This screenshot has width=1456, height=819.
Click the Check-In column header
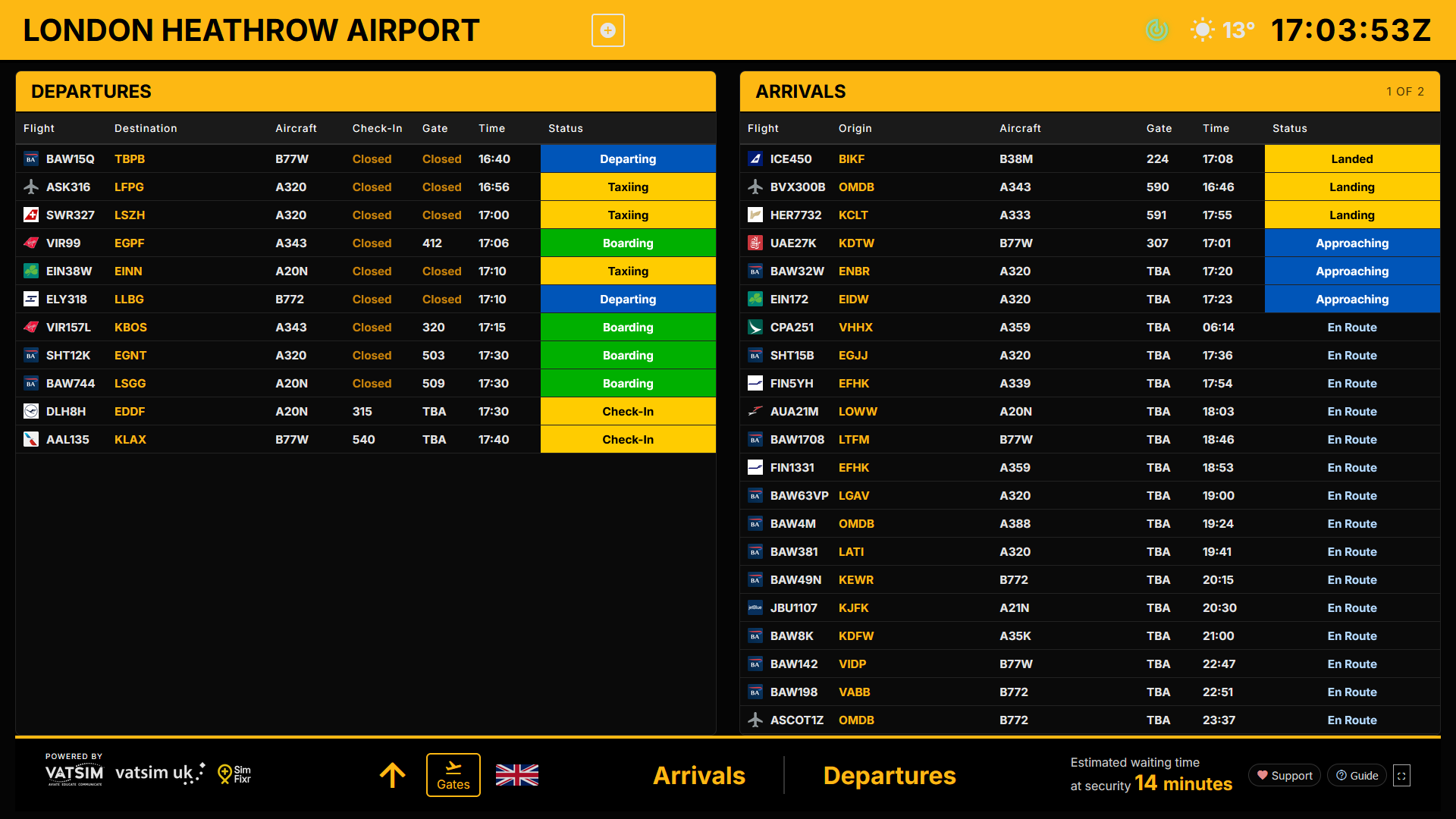point(377,129)
